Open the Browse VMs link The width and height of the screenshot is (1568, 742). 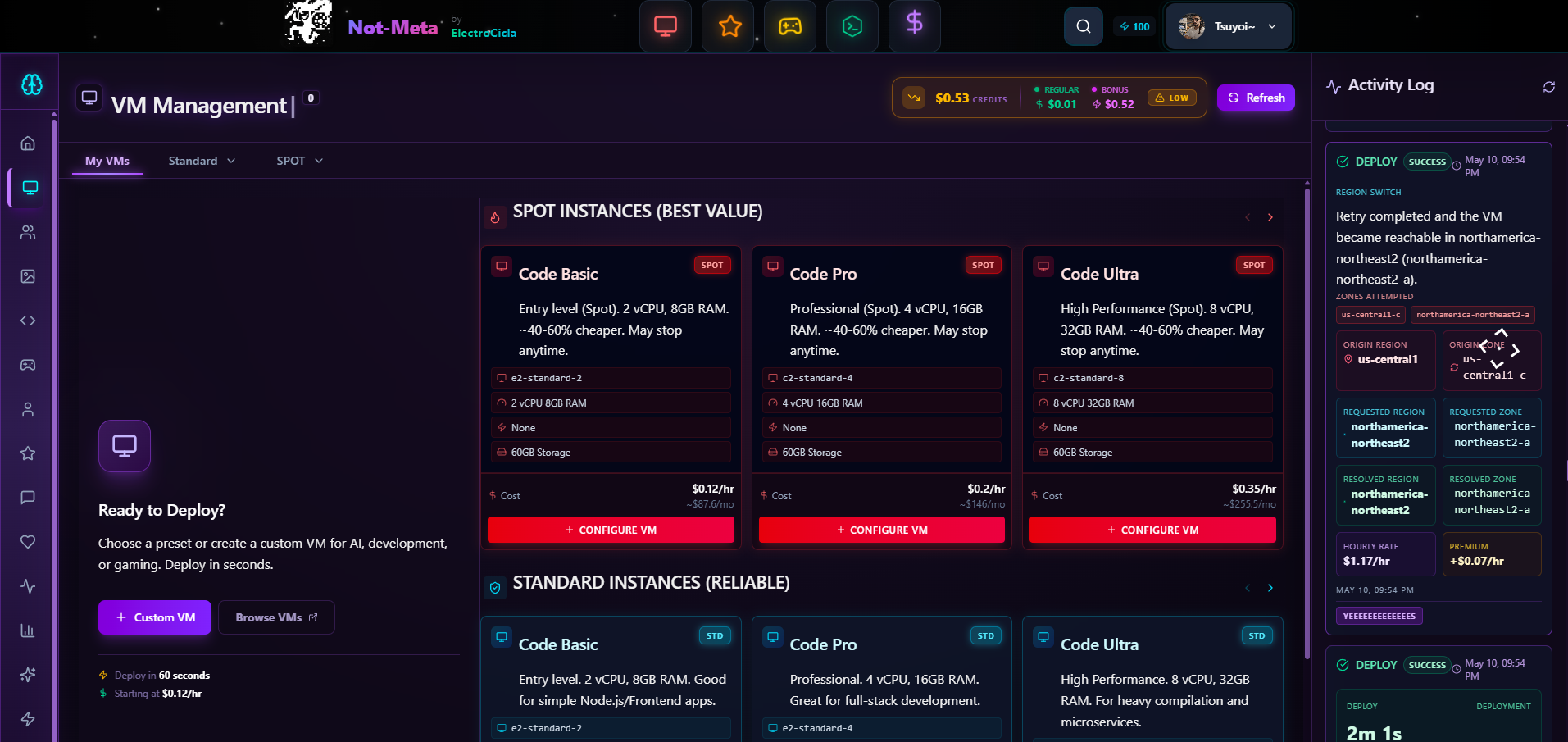[276, 617]
